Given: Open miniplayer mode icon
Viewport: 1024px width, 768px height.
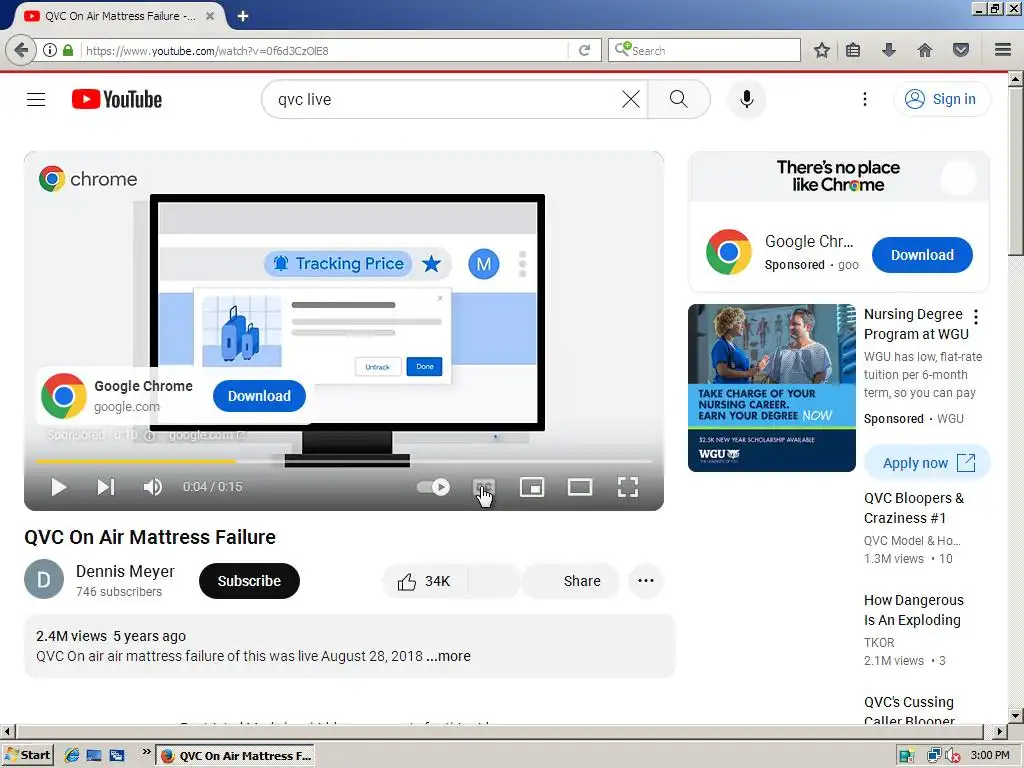Looking at the screenshot, I should [532, 487].
